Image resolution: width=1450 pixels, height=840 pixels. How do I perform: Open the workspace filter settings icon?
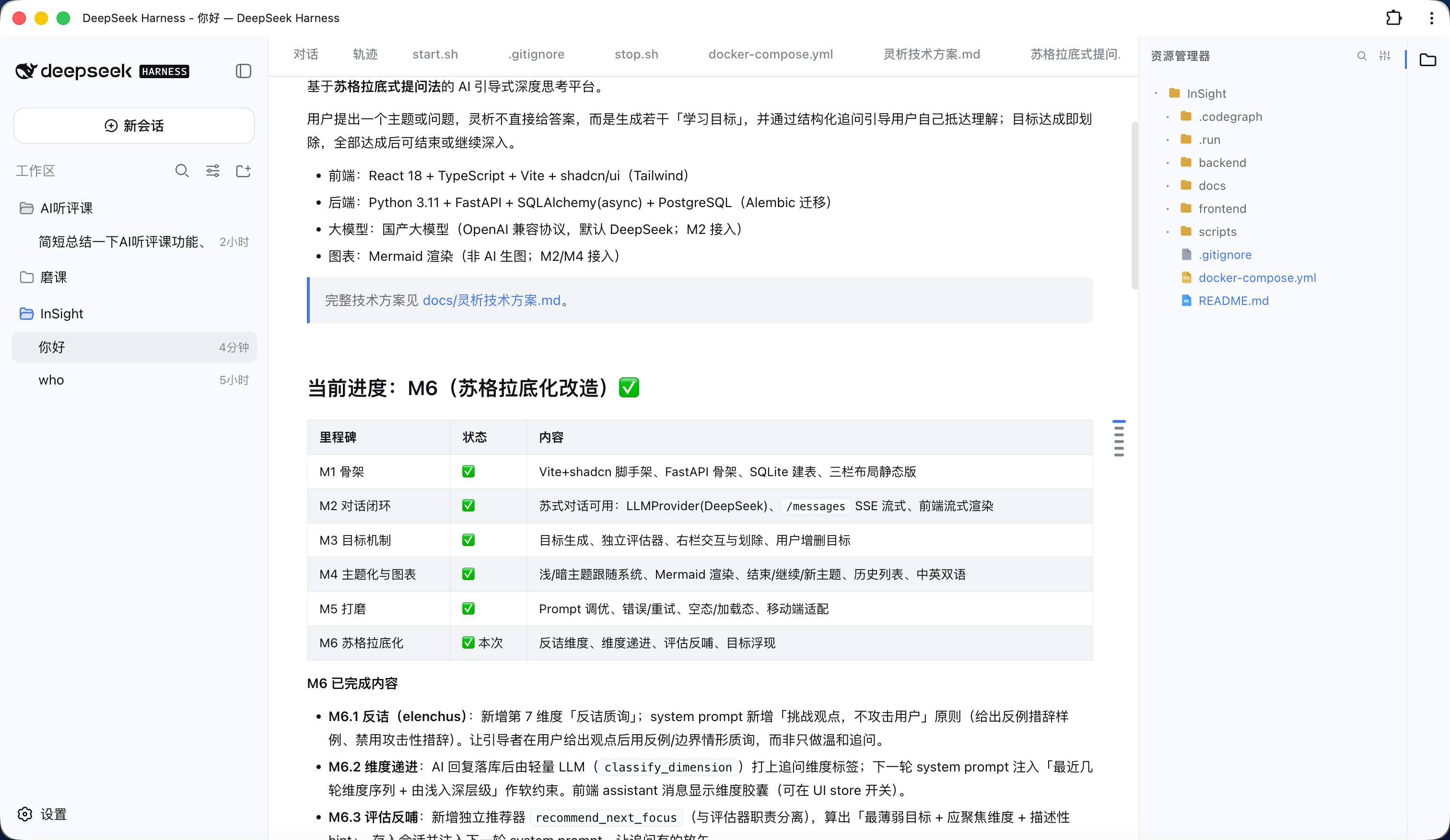tap(213, 171)
